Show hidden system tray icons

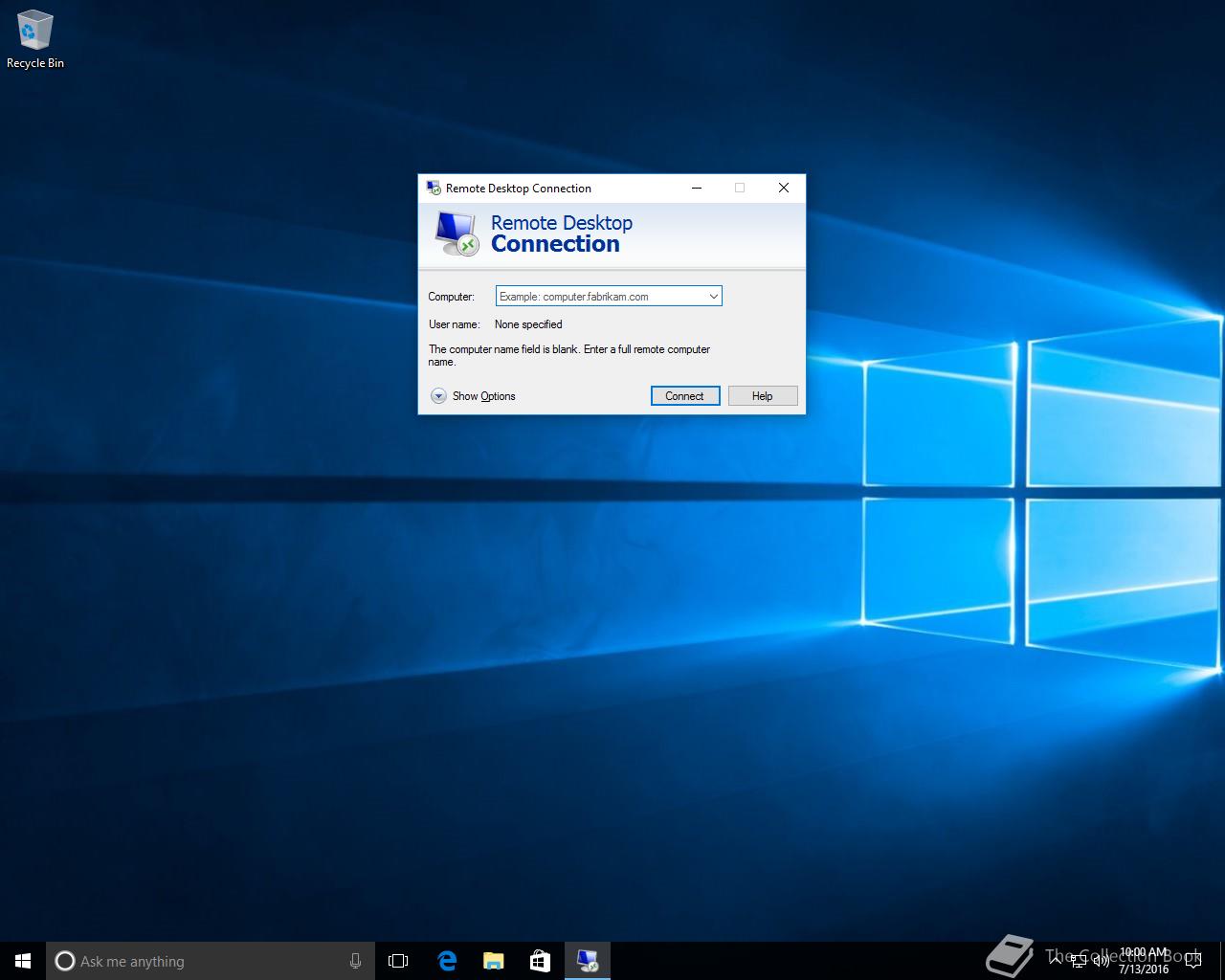tap(1056, 960)
